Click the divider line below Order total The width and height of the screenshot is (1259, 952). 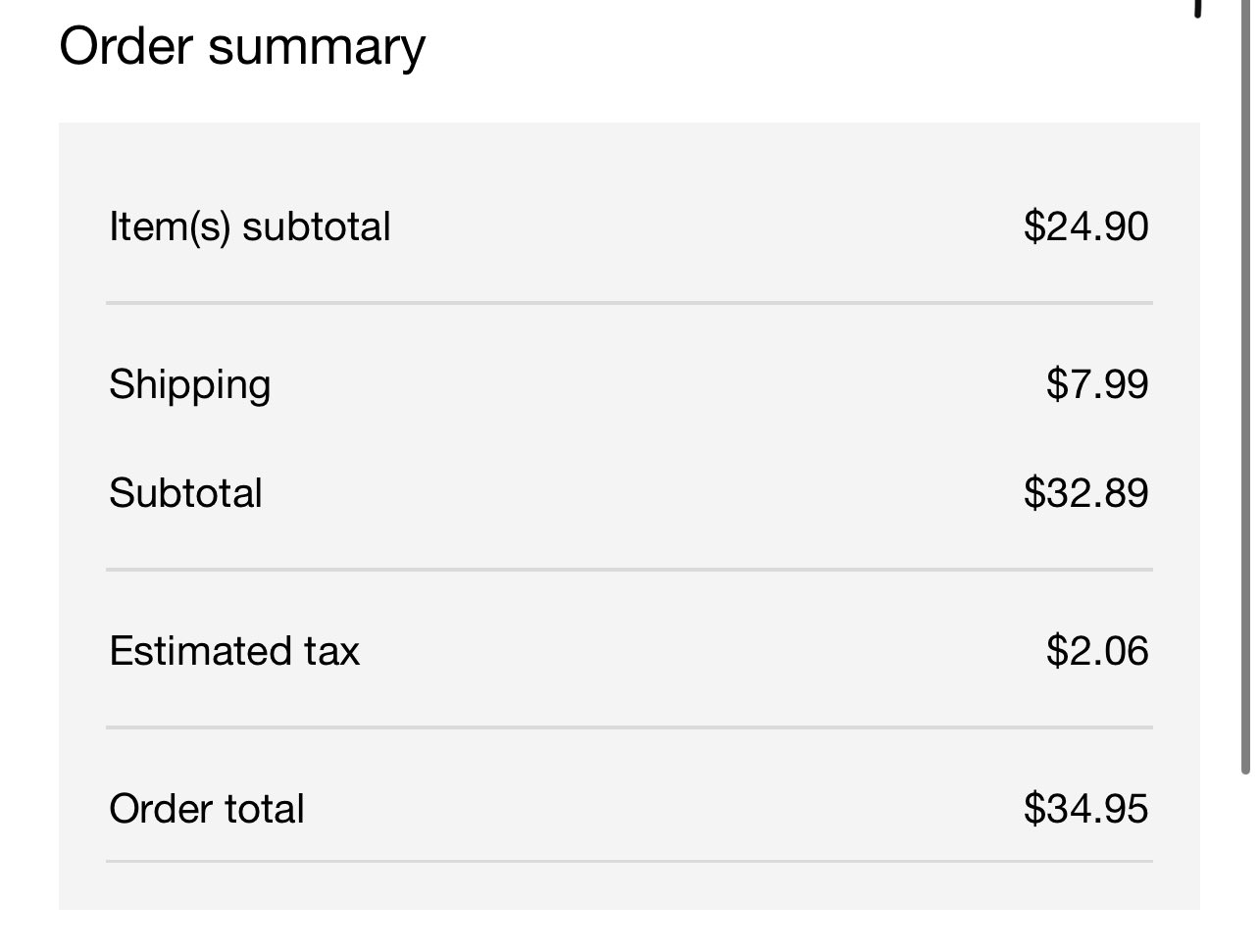point(629,862)
